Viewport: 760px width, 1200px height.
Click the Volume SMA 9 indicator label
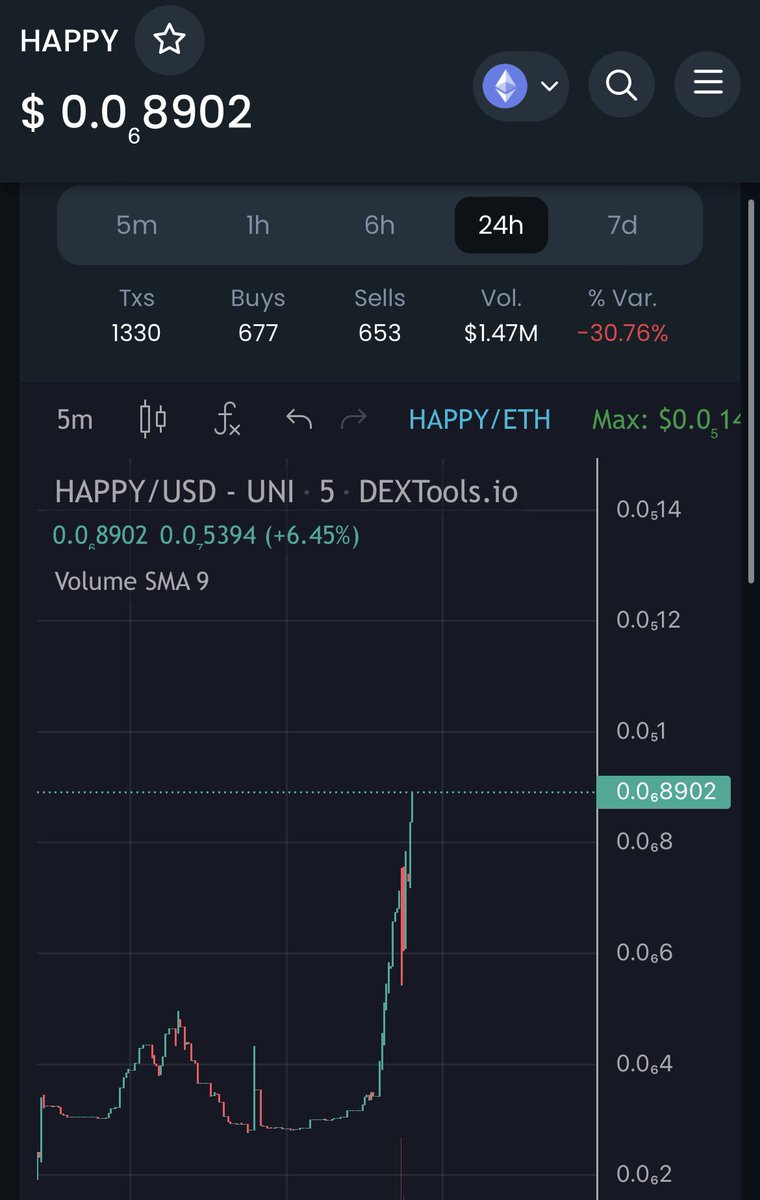pyautogui.click(x=132, y=581)
